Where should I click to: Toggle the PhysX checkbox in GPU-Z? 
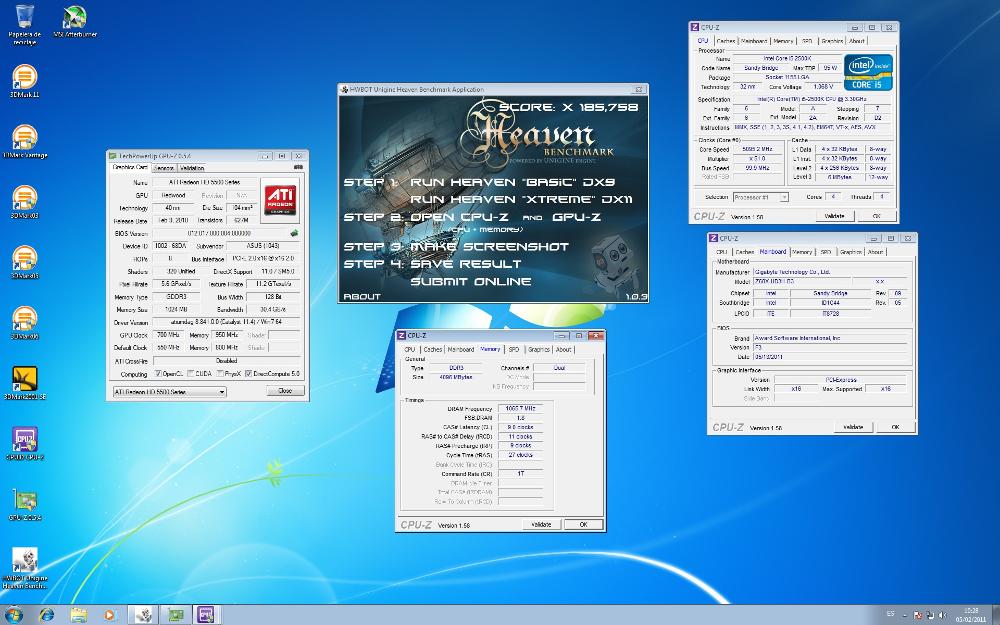(x=220, y=374)
